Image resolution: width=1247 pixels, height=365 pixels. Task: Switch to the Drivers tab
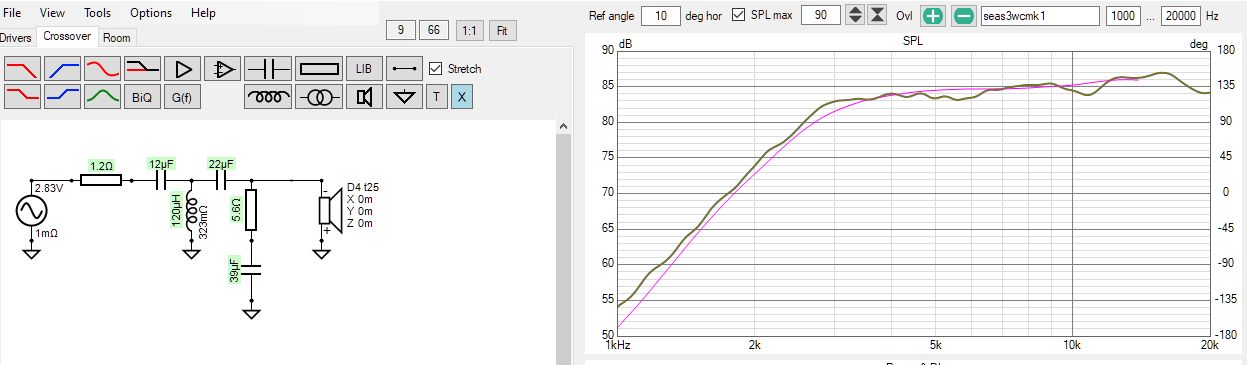pos(16,37)
